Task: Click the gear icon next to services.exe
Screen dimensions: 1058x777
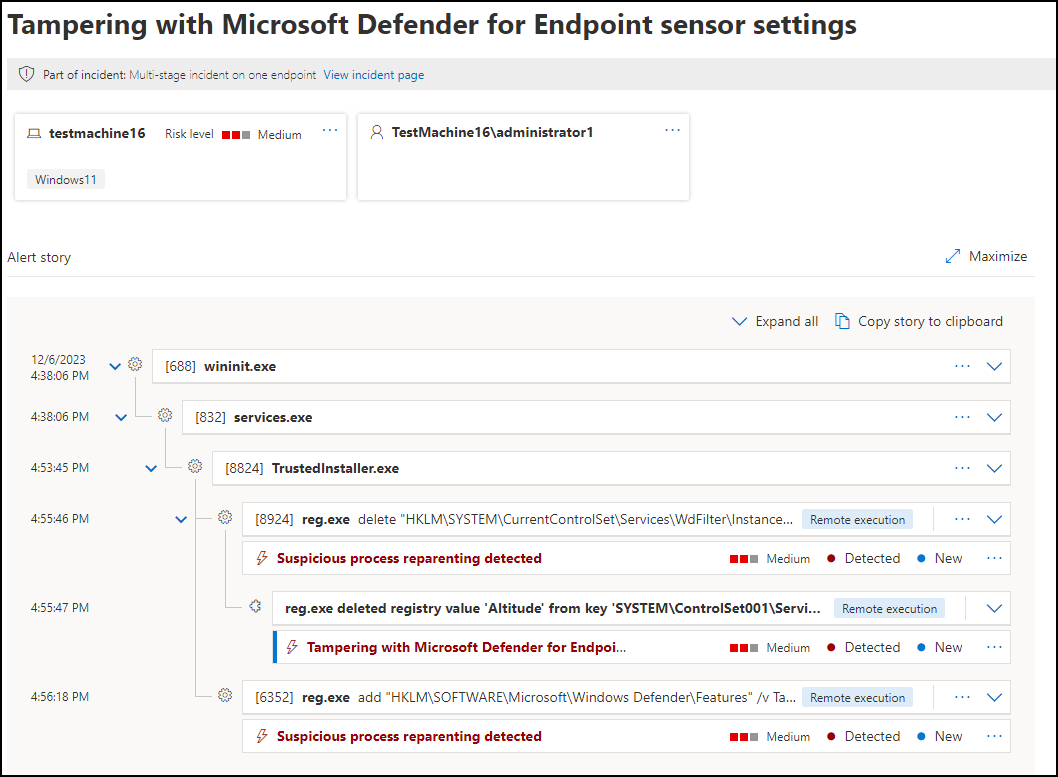Action: [165, 415]
